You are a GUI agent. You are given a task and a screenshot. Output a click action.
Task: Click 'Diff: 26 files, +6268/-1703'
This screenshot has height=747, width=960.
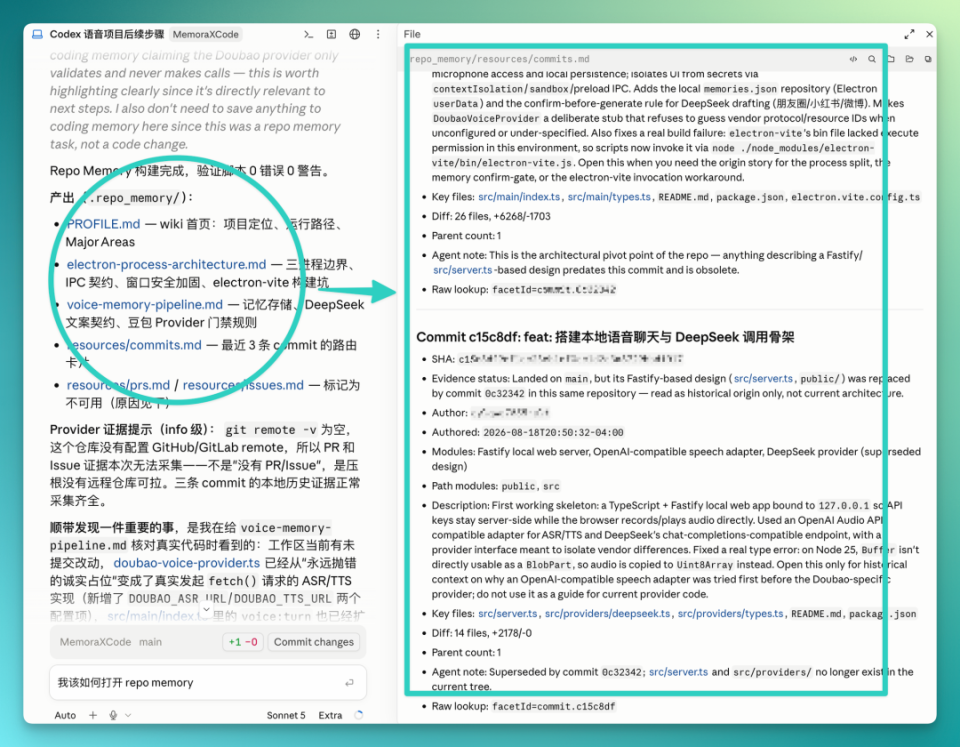491,216
